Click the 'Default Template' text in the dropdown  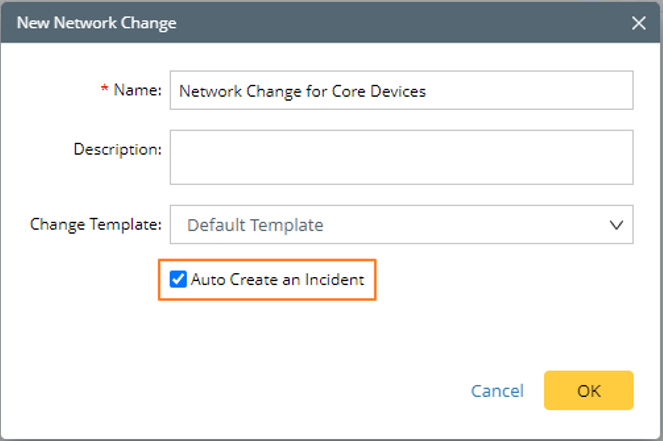[x=255, y=225]
